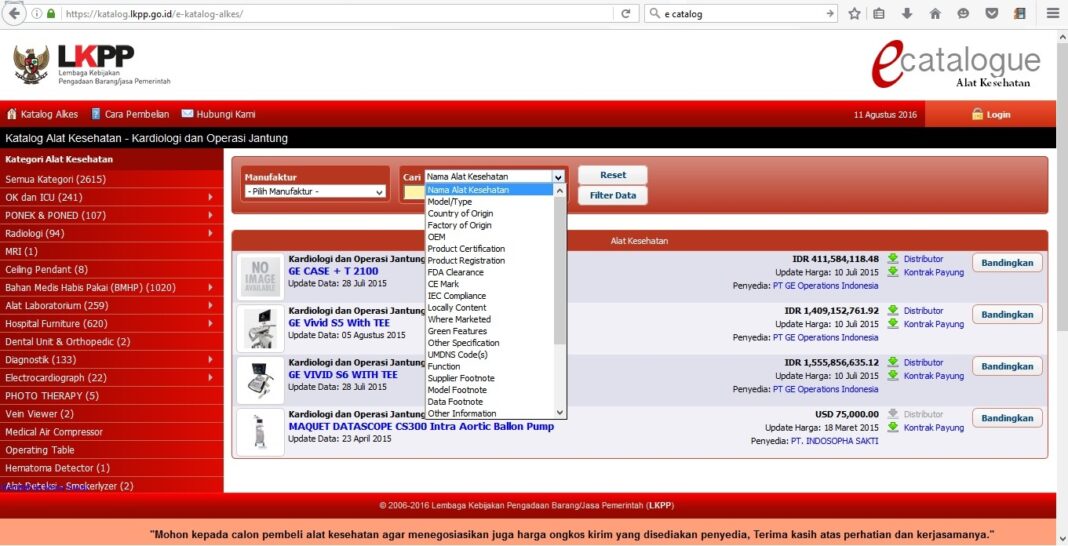Image resolution: width=1068 pixels, height=546 pixels.
Task: Bookmark this page using the star icon
Action: pos(855,14)
